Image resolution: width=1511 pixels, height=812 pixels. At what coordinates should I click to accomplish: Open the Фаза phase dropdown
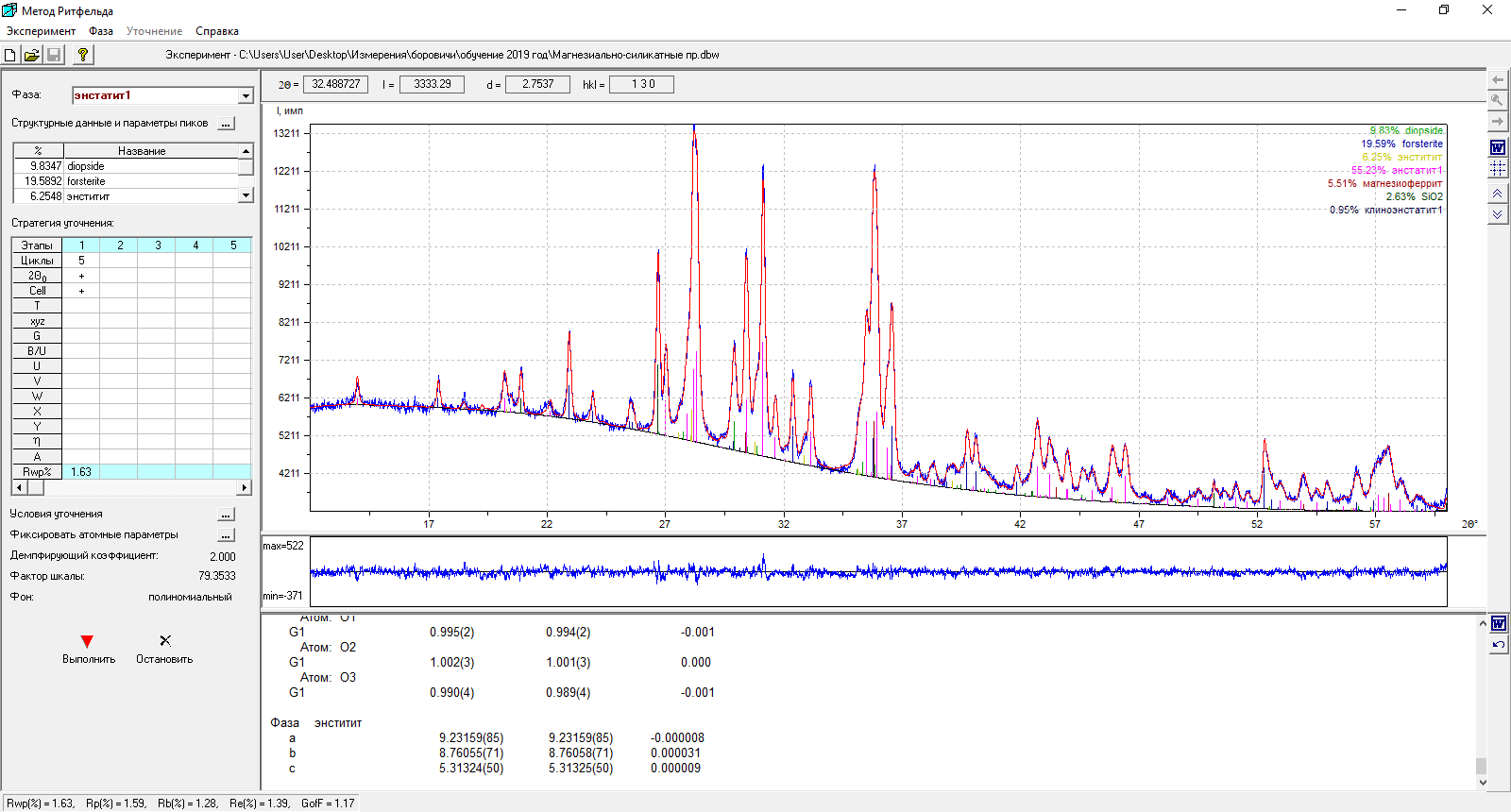(246, 95)
